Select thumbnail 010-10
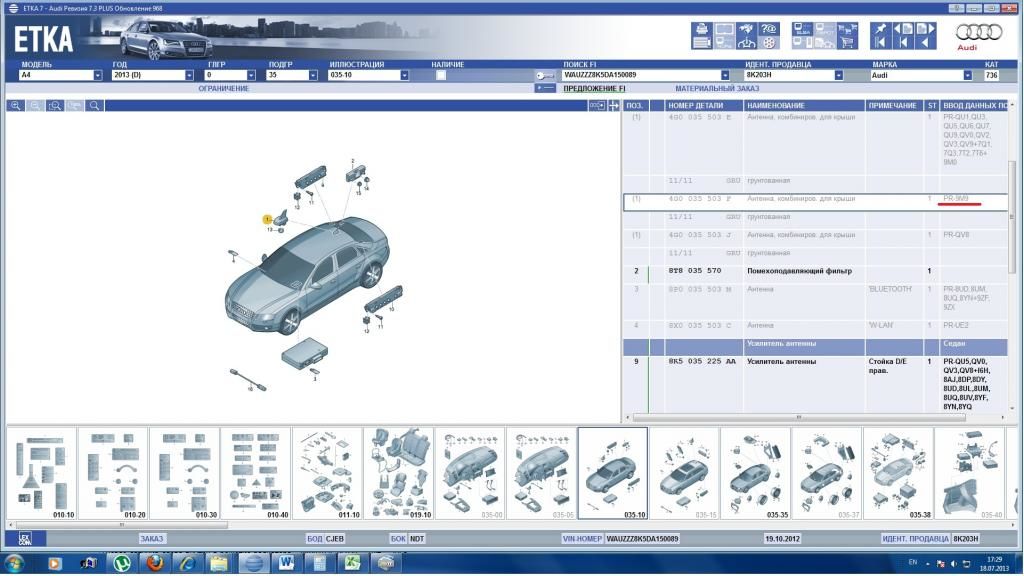1024x576 pixels. point(42,473)
